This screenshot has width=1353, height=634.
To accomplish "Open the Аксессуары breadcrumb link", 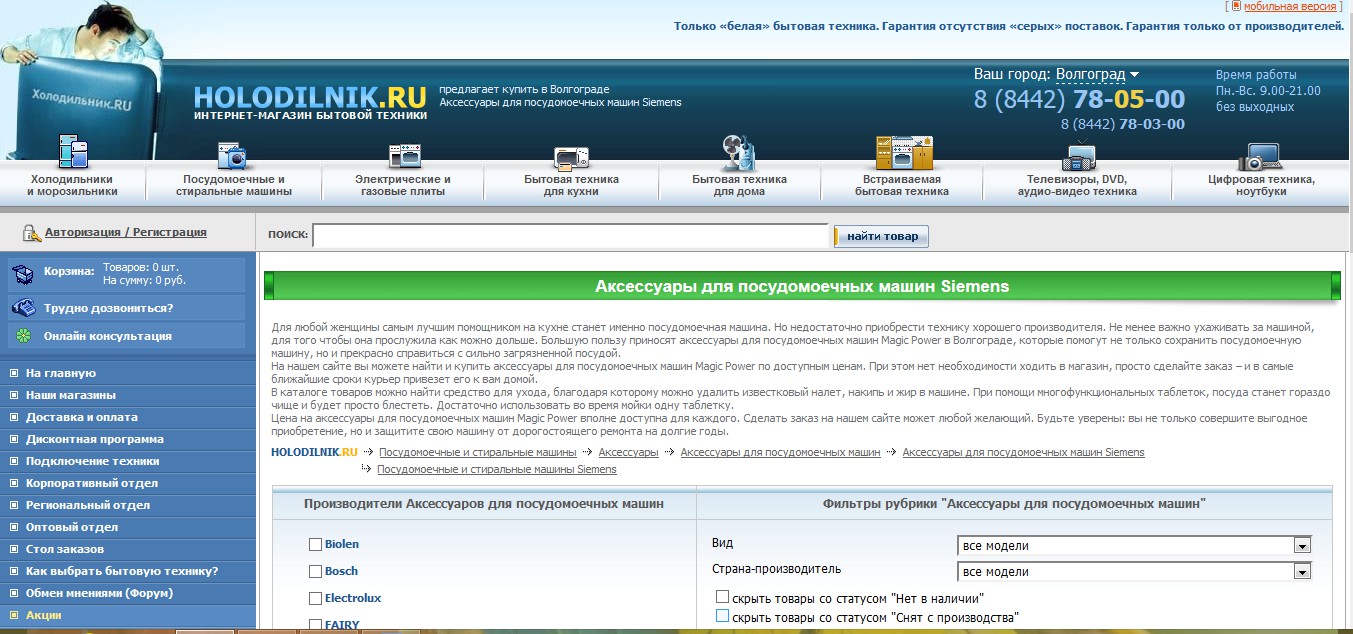I will (x=628, y=452).
